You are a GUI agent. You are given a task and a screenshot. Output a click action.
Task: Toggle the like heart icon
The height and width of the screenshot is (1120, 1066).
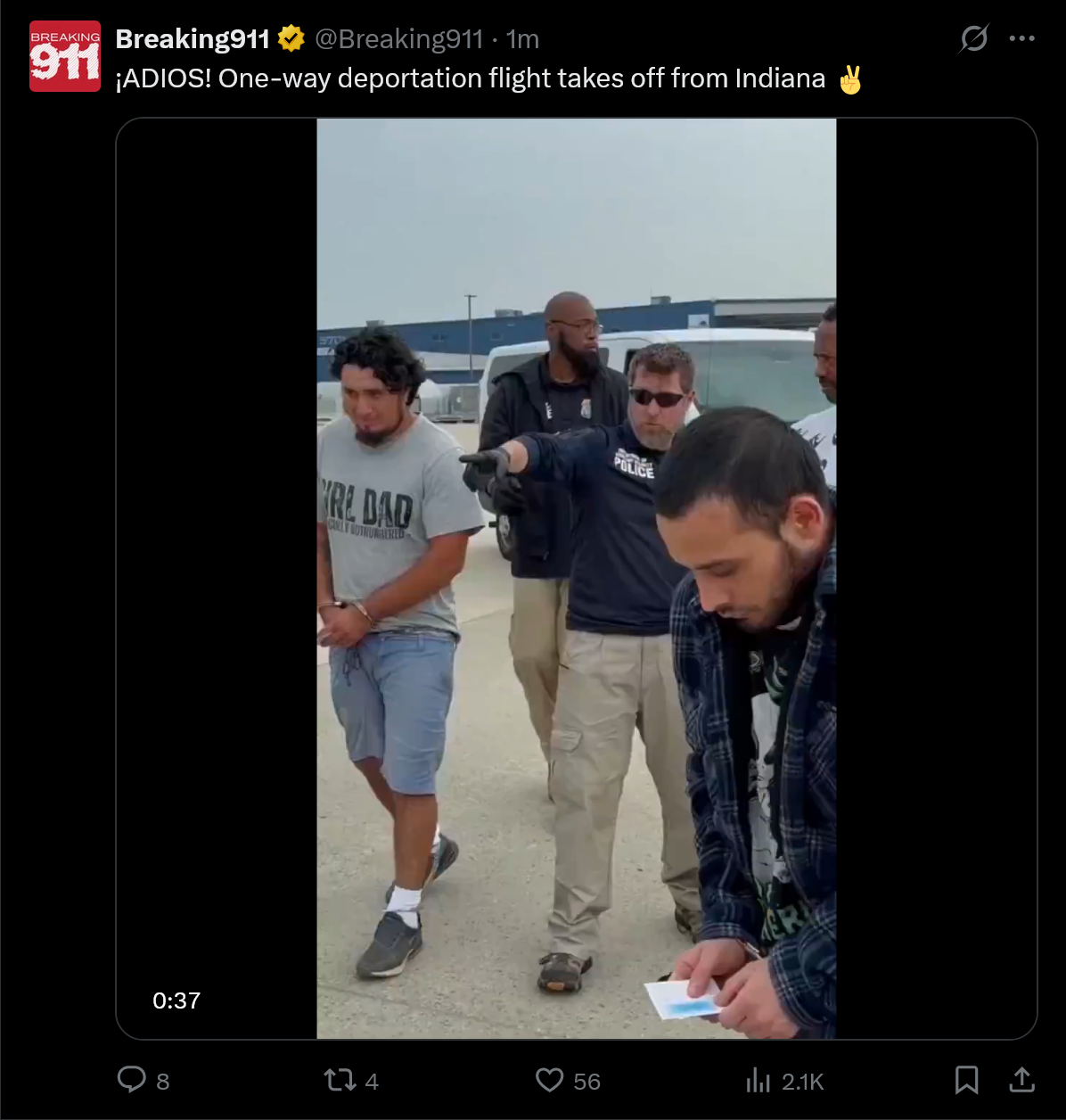coord(549,1080)
